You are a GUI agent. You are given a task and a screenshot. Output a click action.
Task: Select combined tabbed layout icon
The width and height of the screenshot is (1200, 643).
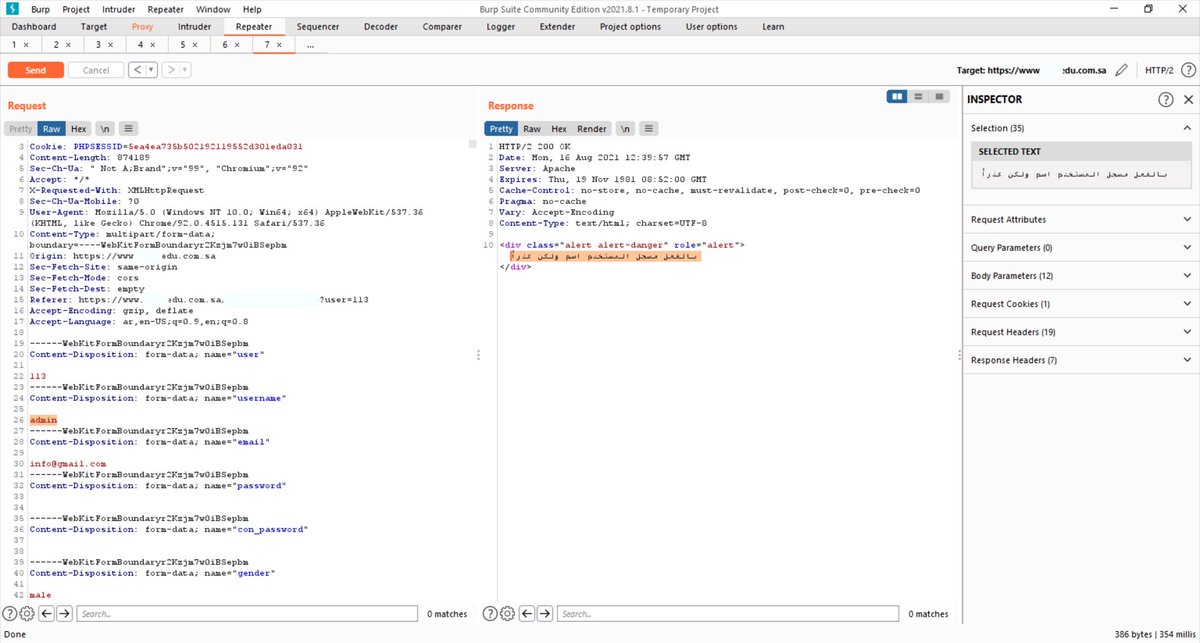[x=938, y=96]
